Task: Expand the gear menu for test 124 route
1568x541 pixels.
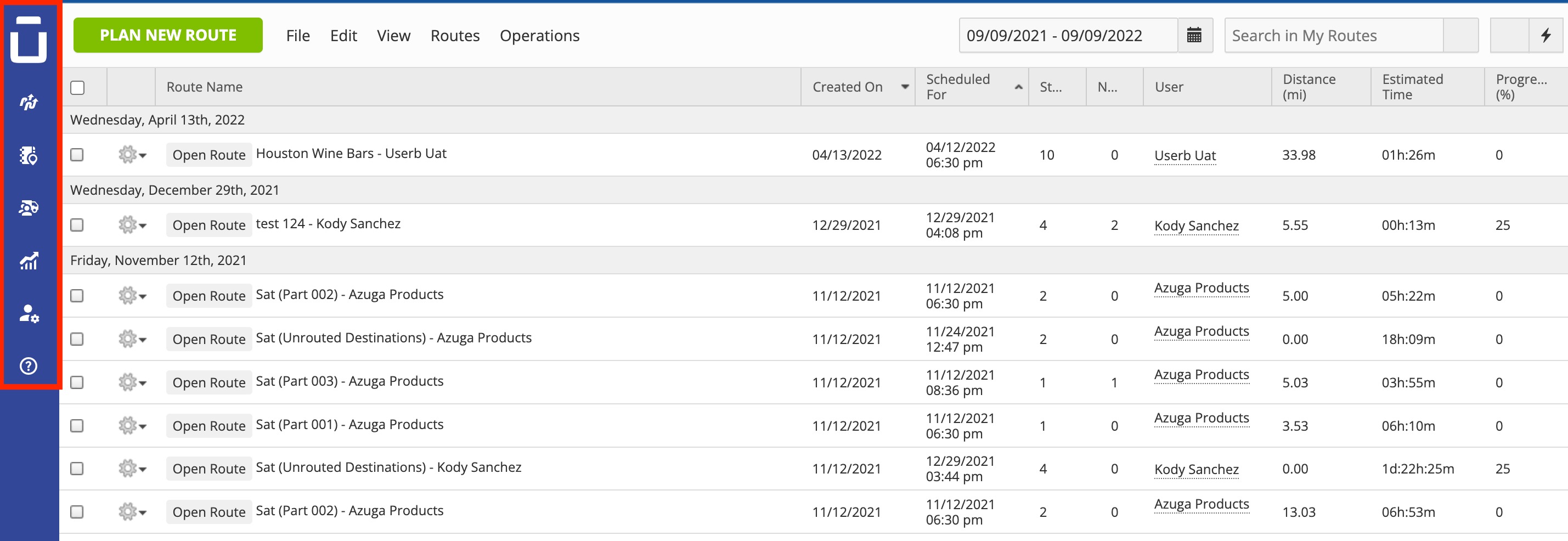Action: point(132,225)
